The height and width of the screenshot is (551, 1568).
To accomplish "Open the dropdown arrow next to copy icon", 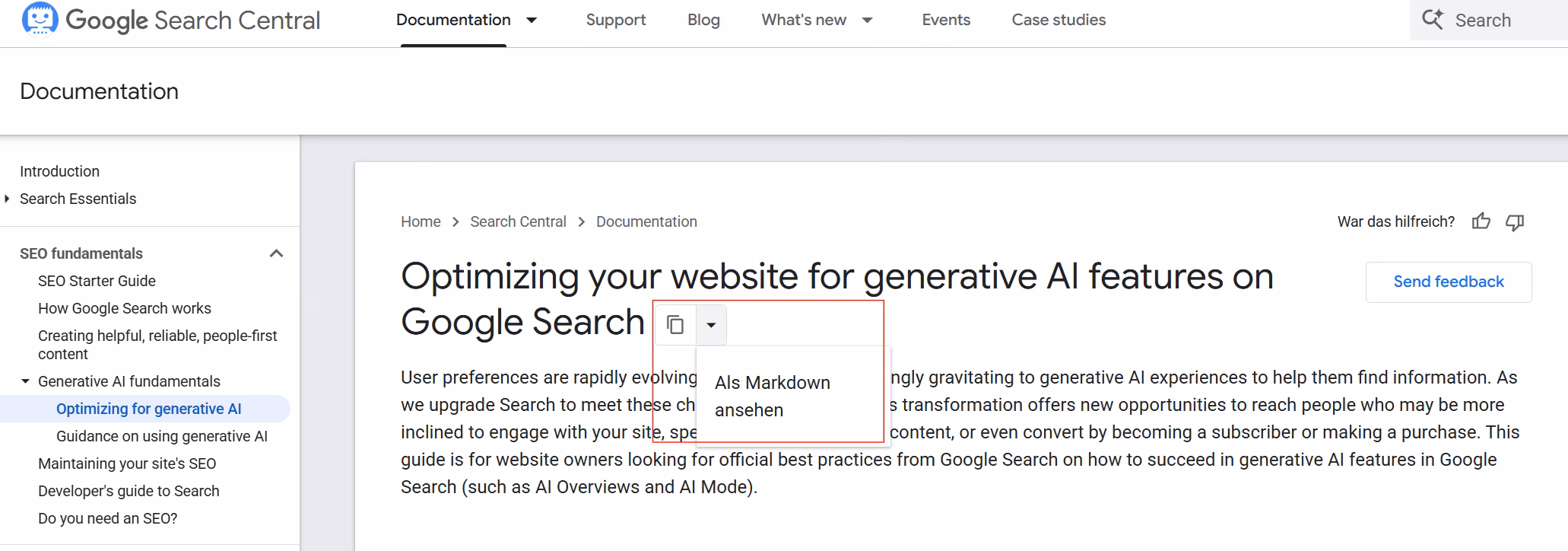I will [711, 325].
